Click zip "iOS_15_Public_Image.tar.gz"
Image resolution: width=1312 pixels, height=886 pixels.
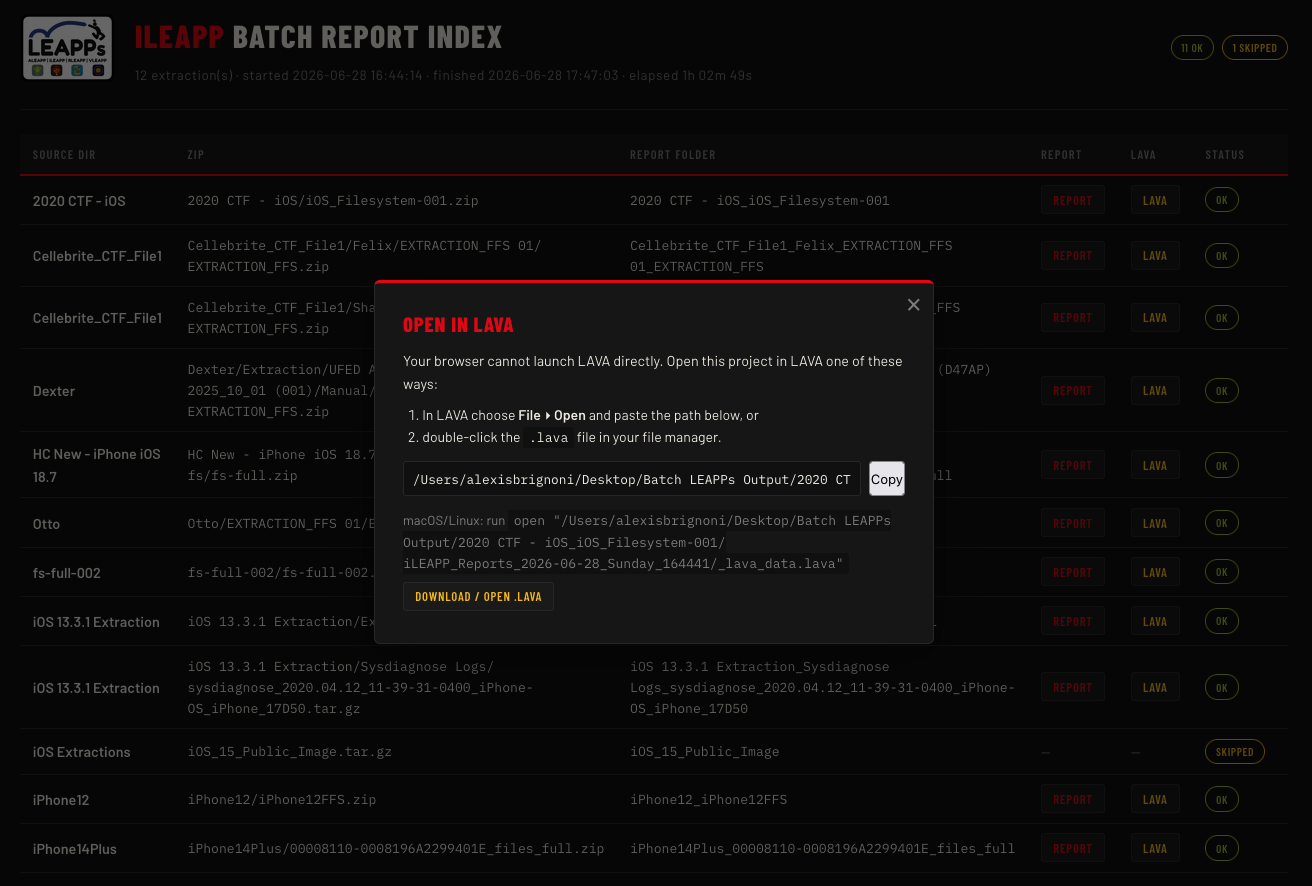289,751
